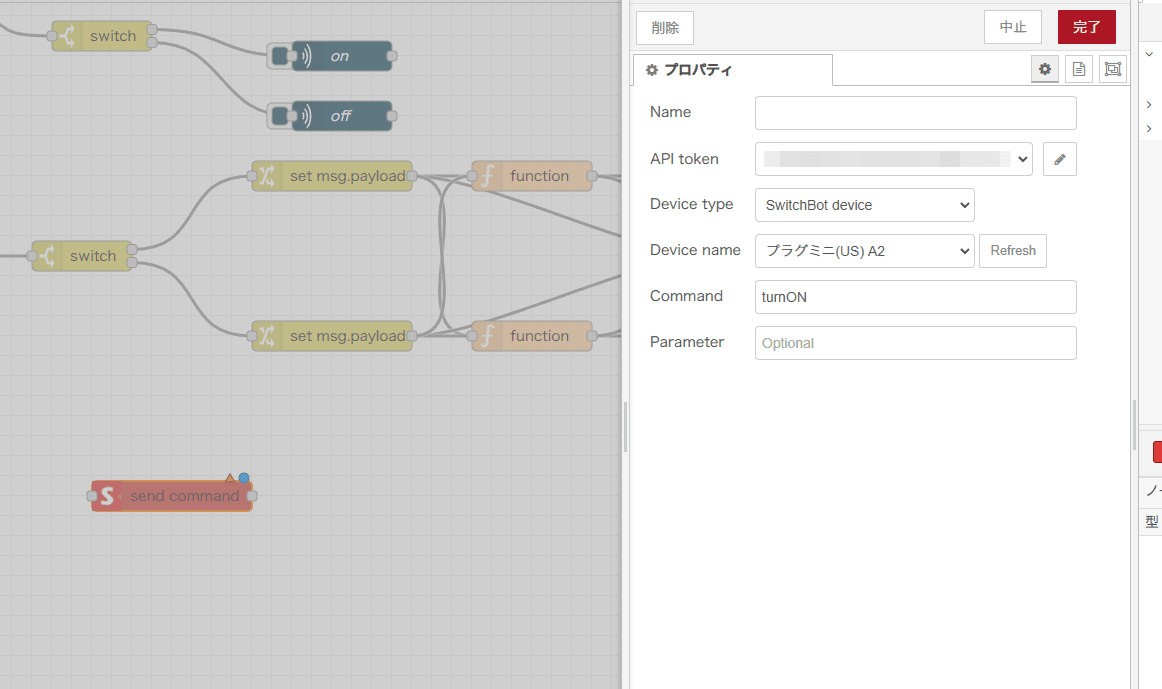Click the 削除 (Delete) button
1162x689 pixels.
point(664,27)
